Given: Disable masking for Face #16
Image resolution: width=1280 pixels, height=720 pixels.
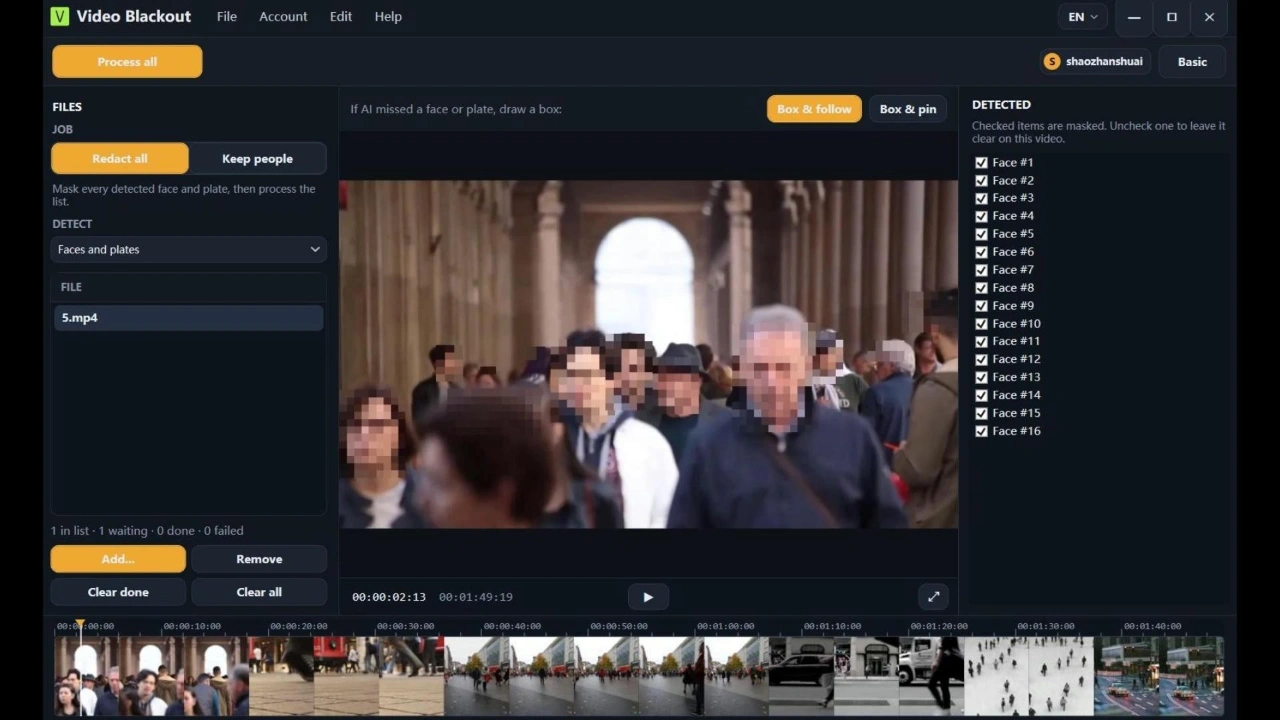Looking at the screenshot, I should 981,431.
